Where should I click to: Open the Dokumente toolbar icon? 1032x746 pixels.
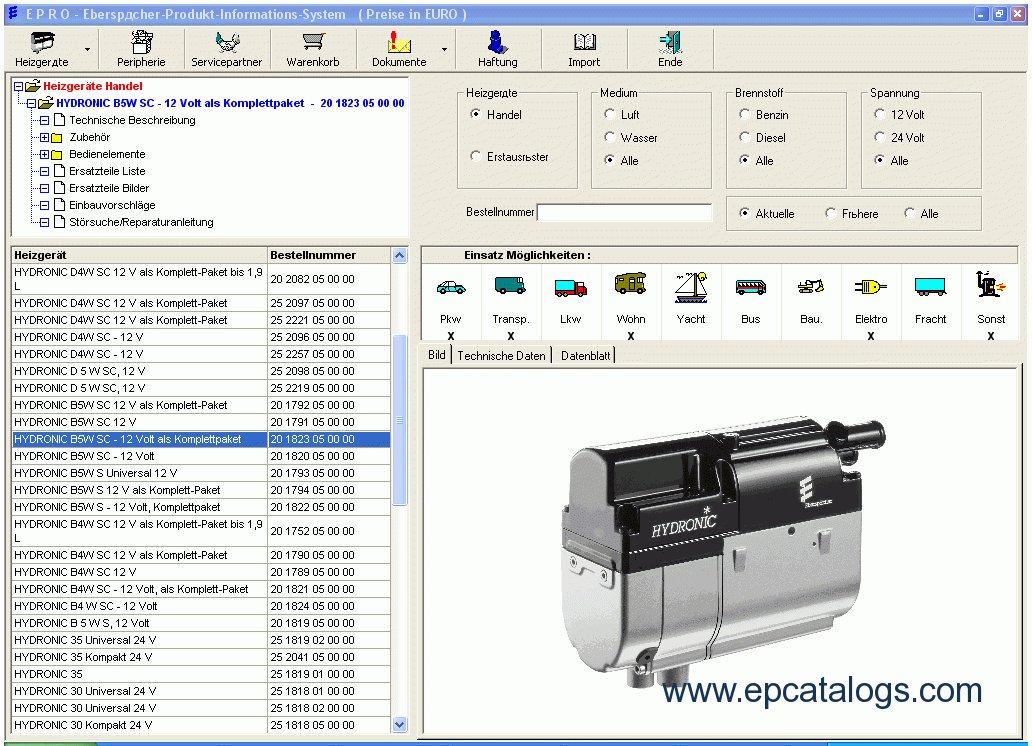point(399,43)
